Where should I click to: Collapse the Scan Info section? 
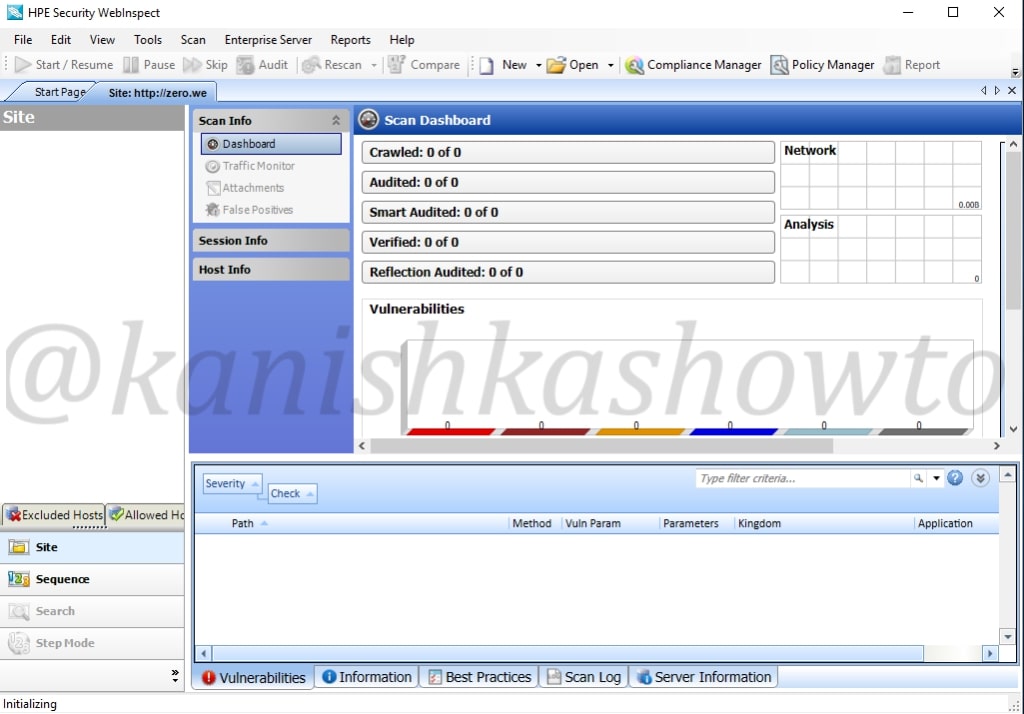[x=336, y=120]
